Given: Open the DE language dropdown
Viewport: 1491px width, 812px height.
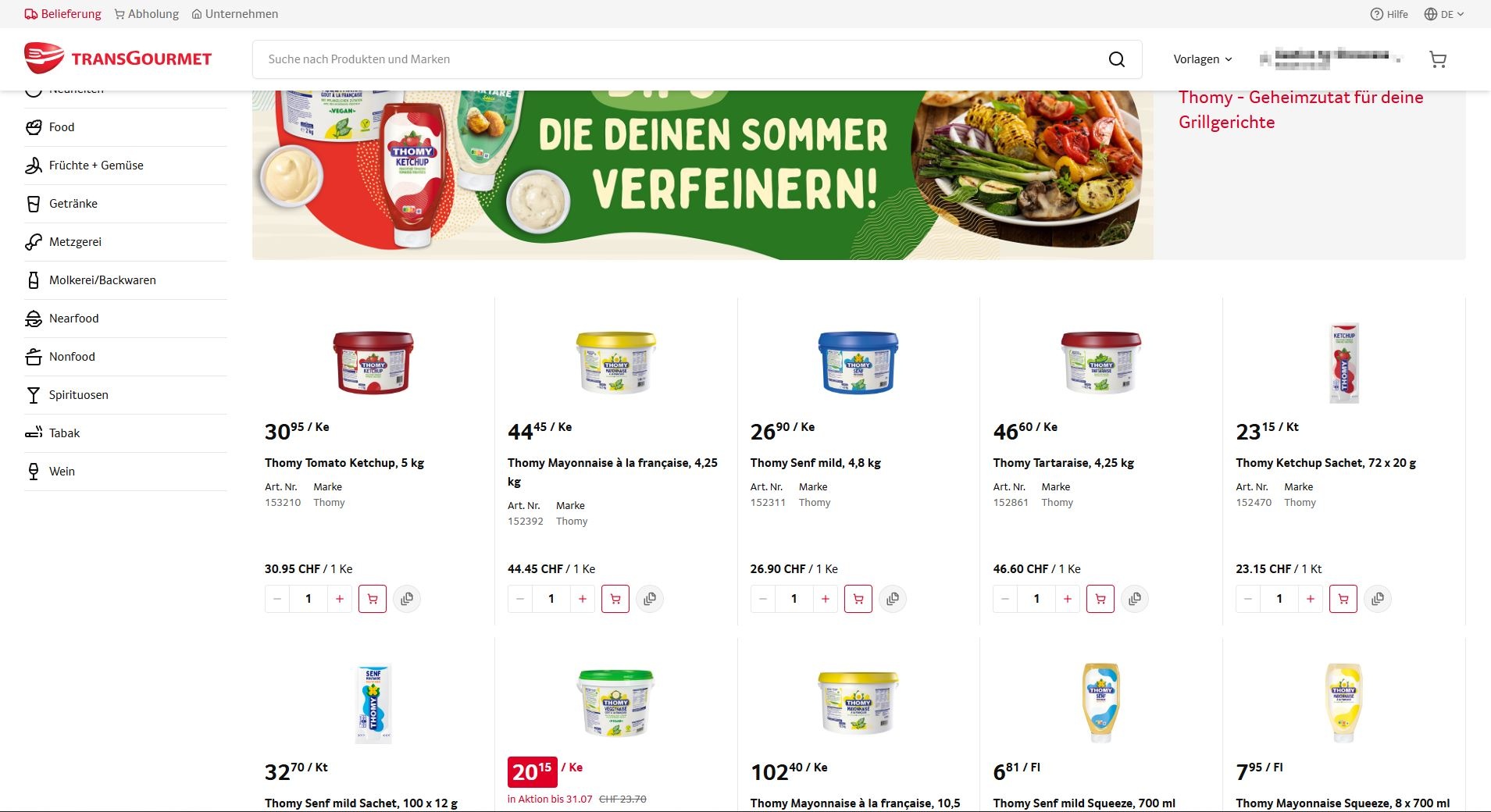Looking at the screenshot, I should pos(1444,14).
